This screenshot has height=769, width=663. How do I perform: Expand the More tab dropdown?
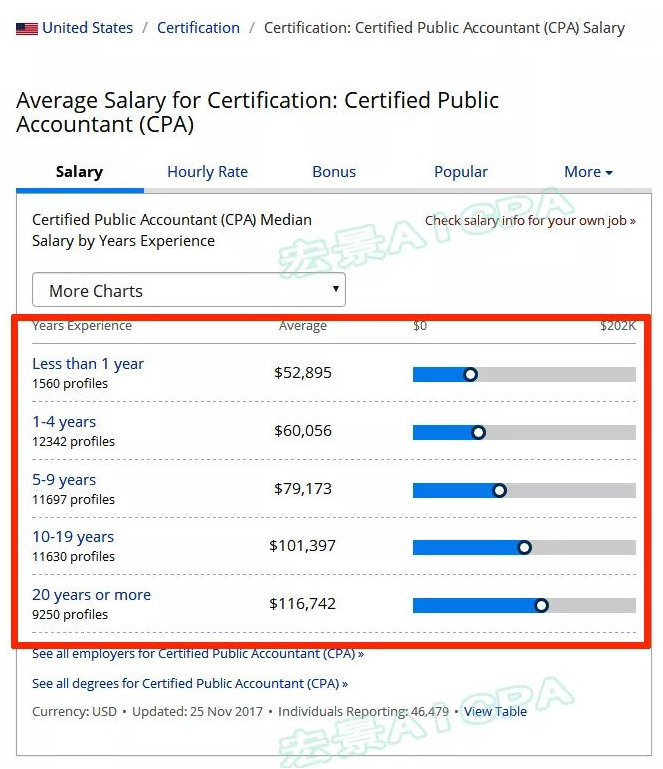(x=588, y=172)
